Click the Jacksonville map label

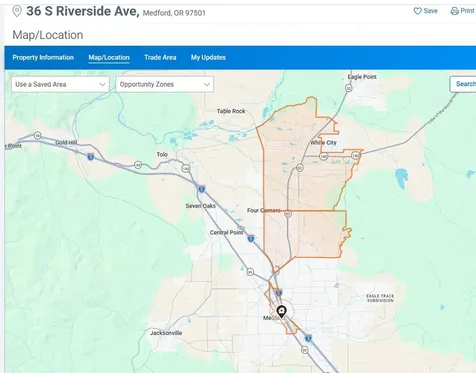point(166,333)
